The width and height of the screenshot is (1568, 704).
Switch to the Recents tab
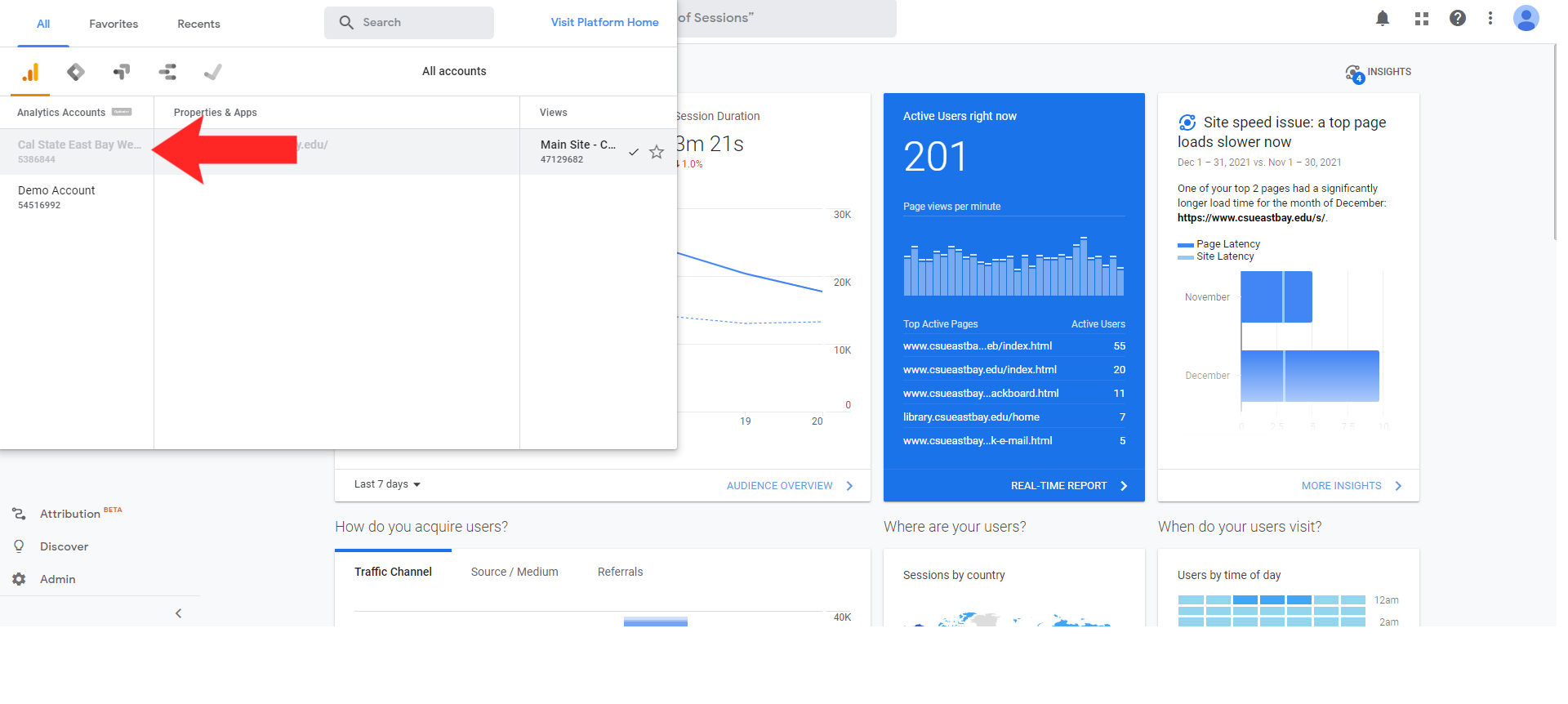198,24
